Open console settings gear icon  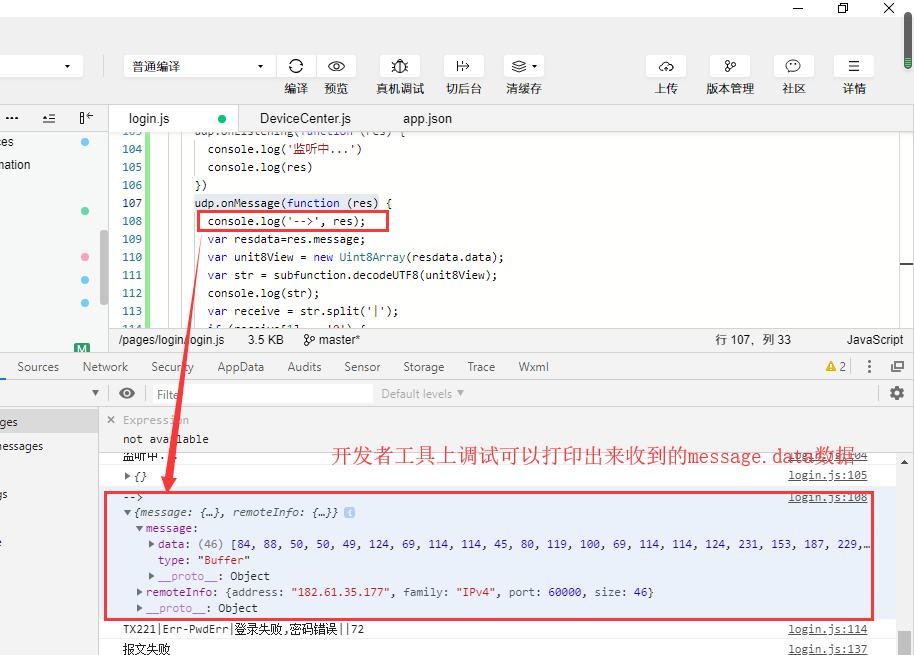click(x=897, y=393)
